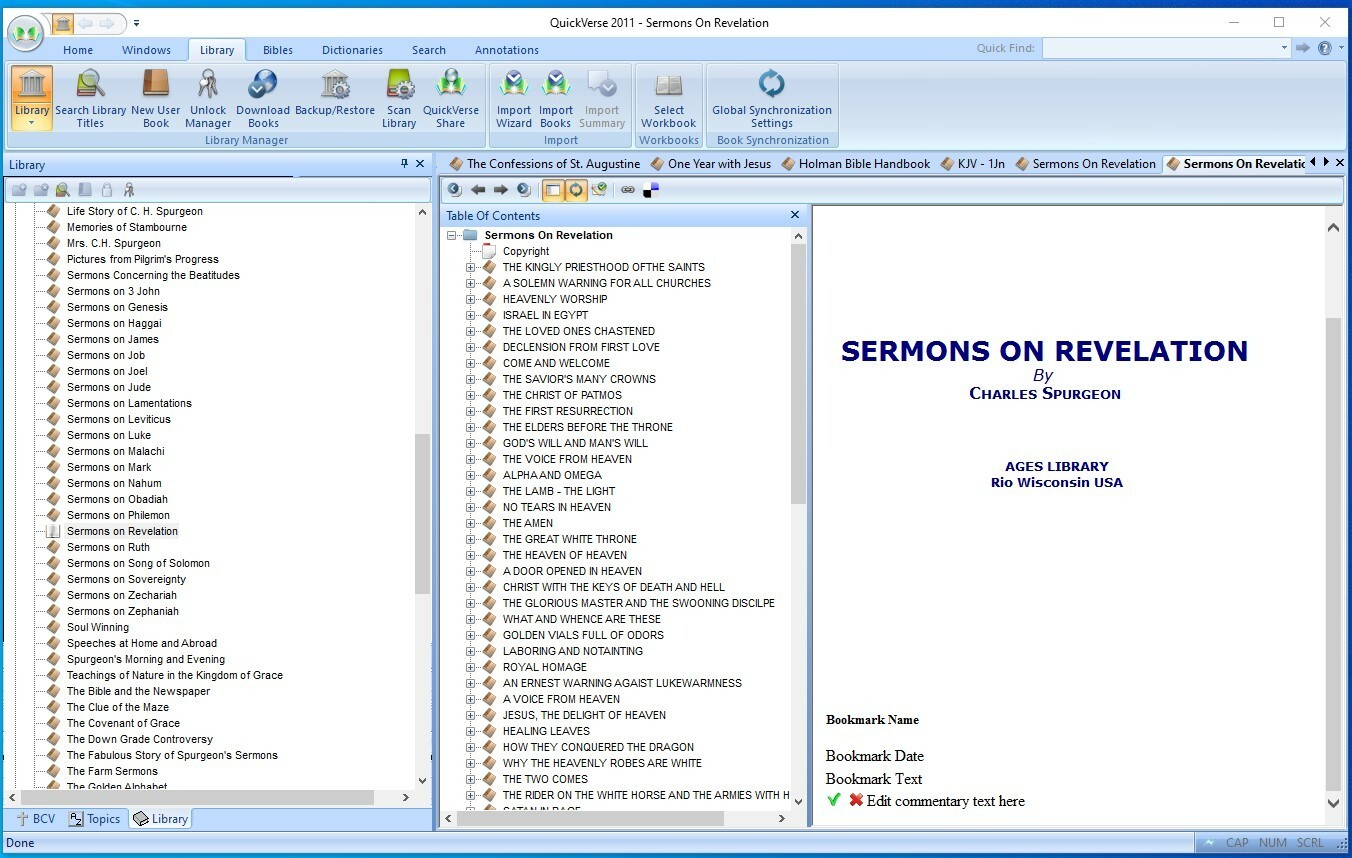Open the Windows ribbon tab
The width and height of the screenshot is (1352, 858).
pos(147,50)
